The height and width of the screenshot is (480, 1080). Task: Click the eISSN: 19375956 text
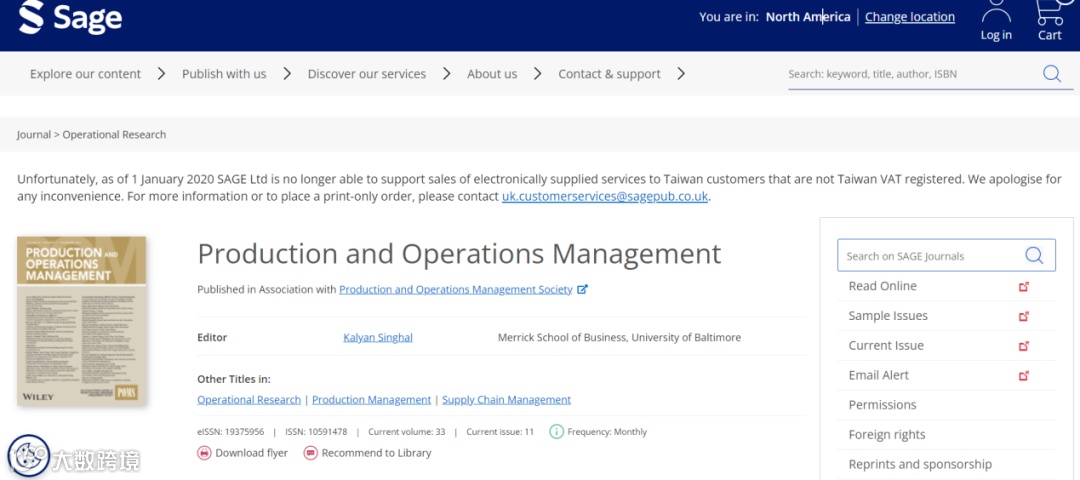coord(231,432)
